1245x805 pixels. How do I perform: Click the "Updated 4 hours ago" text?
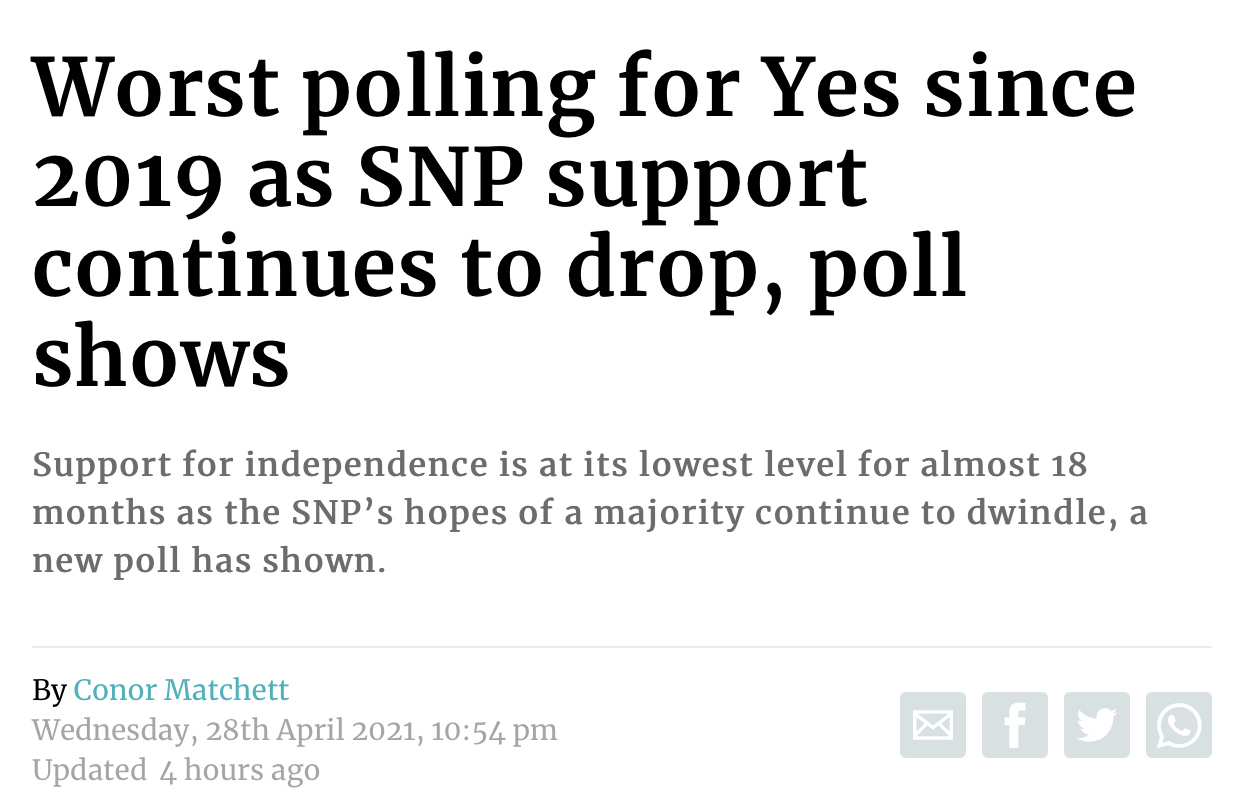[176, 770]
